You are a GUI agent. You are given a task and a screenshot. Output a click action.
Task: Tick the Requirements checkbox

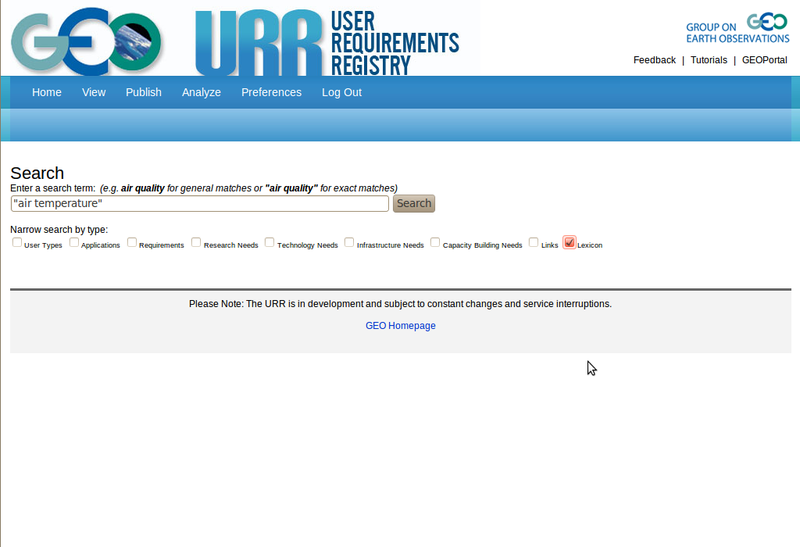132,242
